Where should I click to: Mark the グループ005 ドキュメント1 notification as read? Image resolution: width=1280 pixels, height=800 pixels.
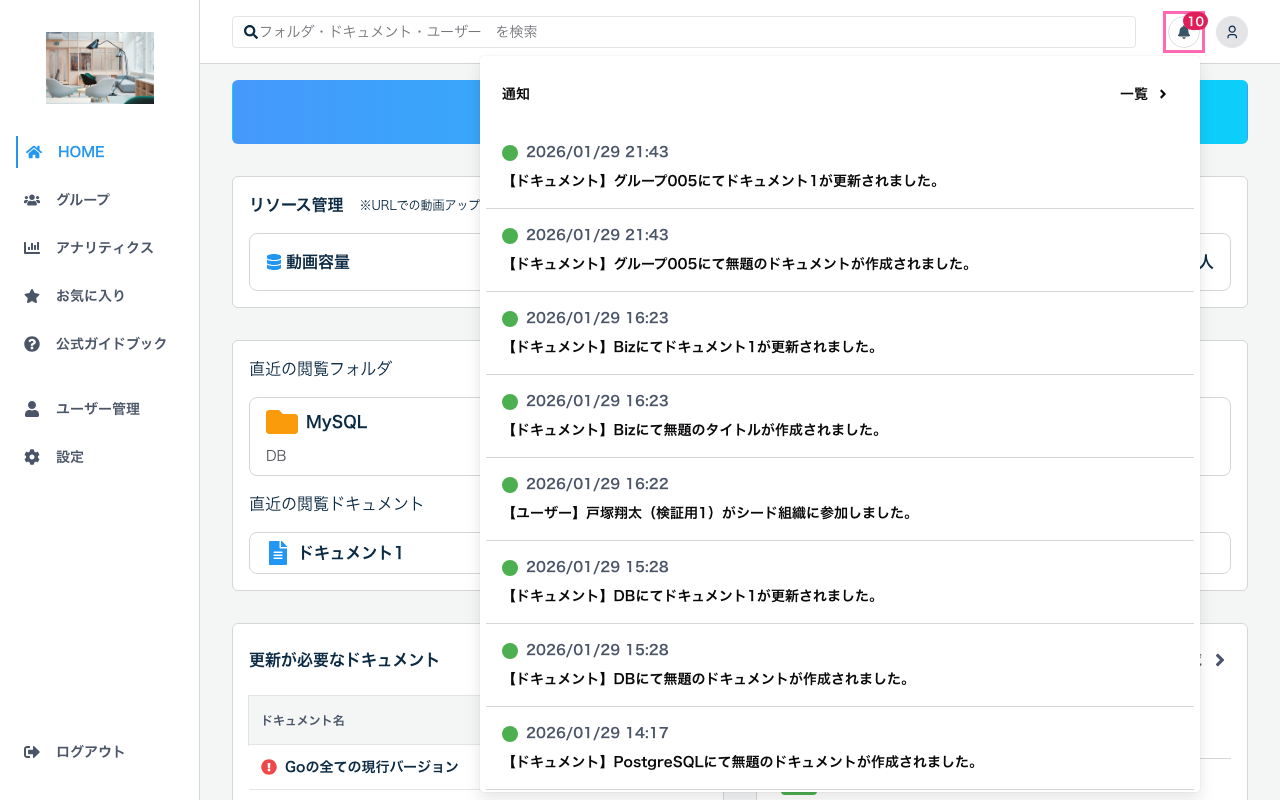click(x=510, y=152)
